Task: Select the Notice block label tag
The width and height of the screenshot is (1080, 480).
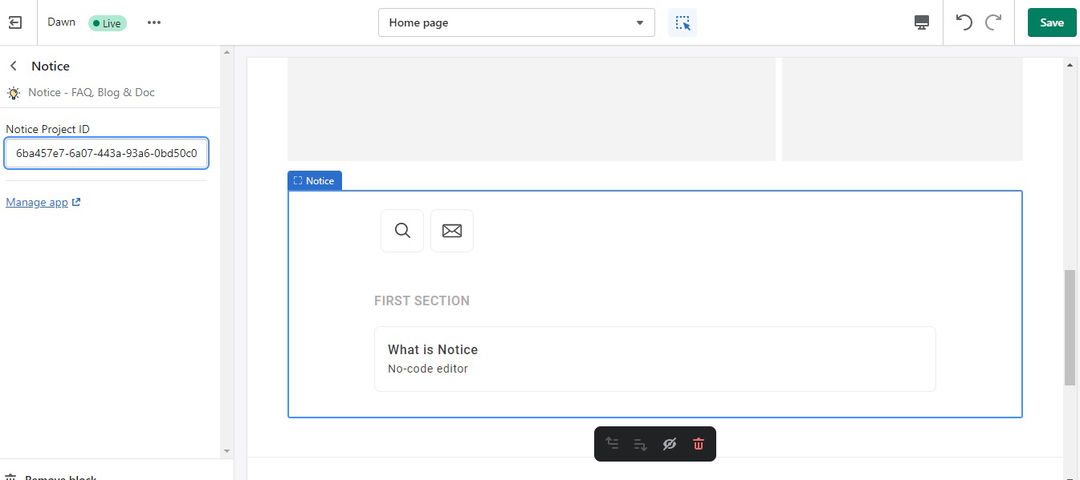Action: click(315, 180)
